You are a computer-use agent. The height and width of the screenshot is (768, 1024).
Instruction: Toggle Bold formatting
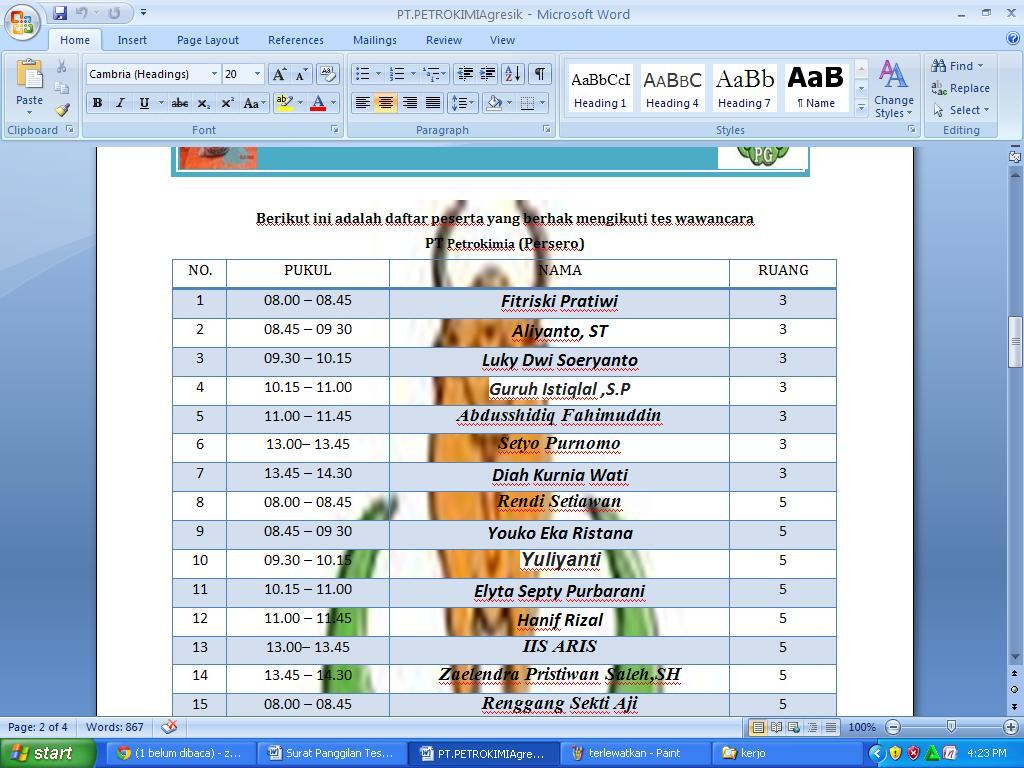pos(97,103)
